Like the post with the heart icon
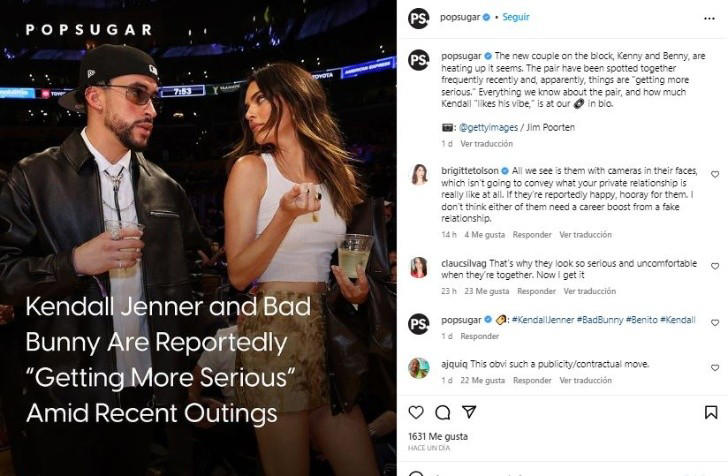 416,412
